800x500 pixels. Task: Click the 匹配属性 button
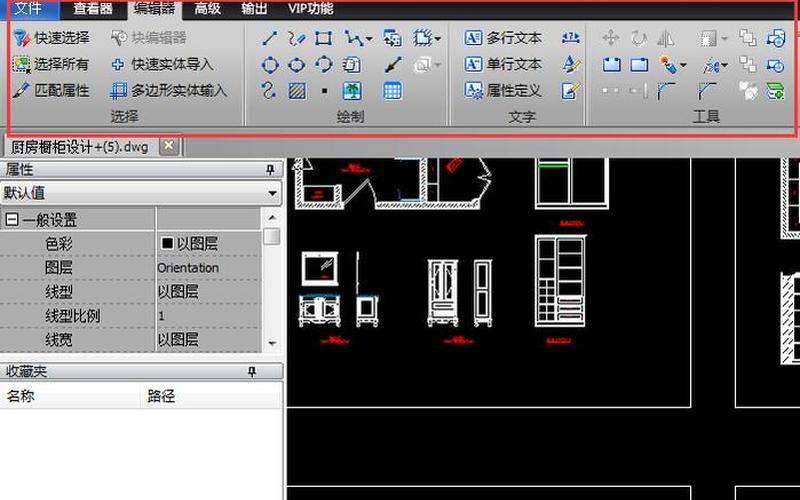click(51, 91)
